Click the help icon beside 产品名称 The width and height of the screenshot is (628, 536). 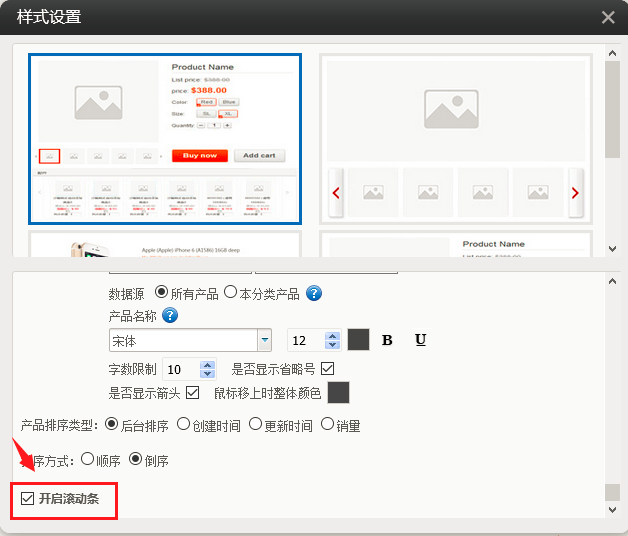point(170,316)
